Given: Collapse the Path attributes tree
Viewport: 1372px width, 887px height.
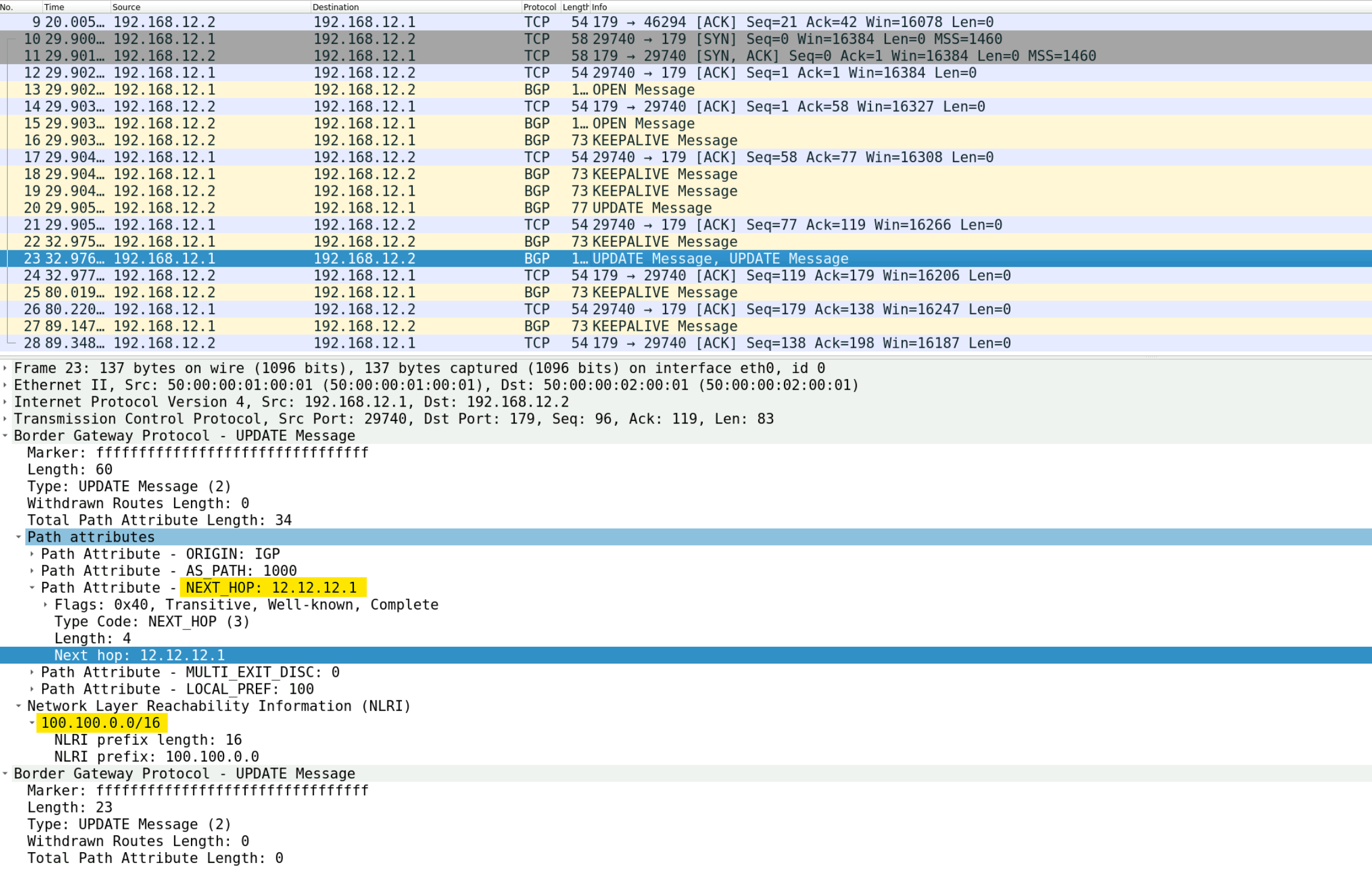Looking at the screenshot, I should [19, 537].
